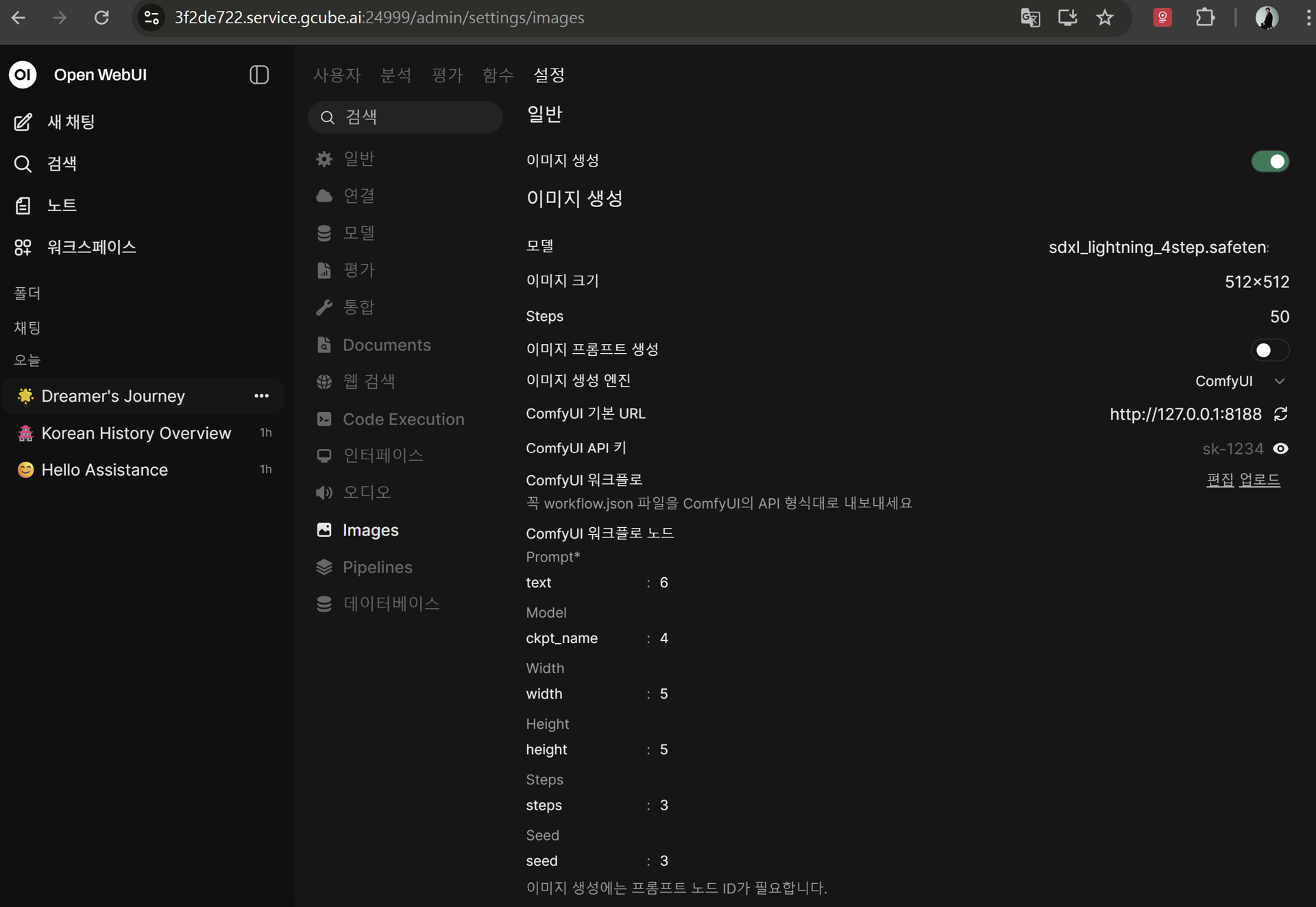Switch to the 사용자 admin tab
The width and height of the screenshot is (1316, 907).
[x=337, y=75]
